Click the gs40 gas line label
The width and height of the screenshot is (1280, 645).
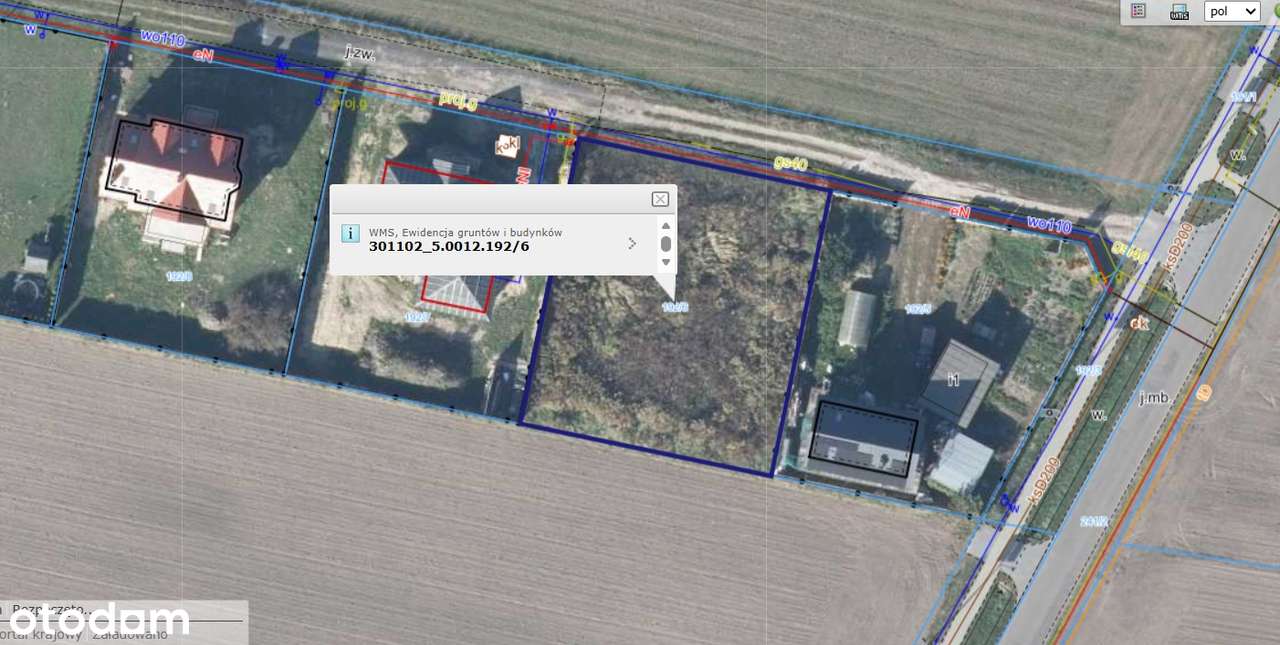[790, 163]
